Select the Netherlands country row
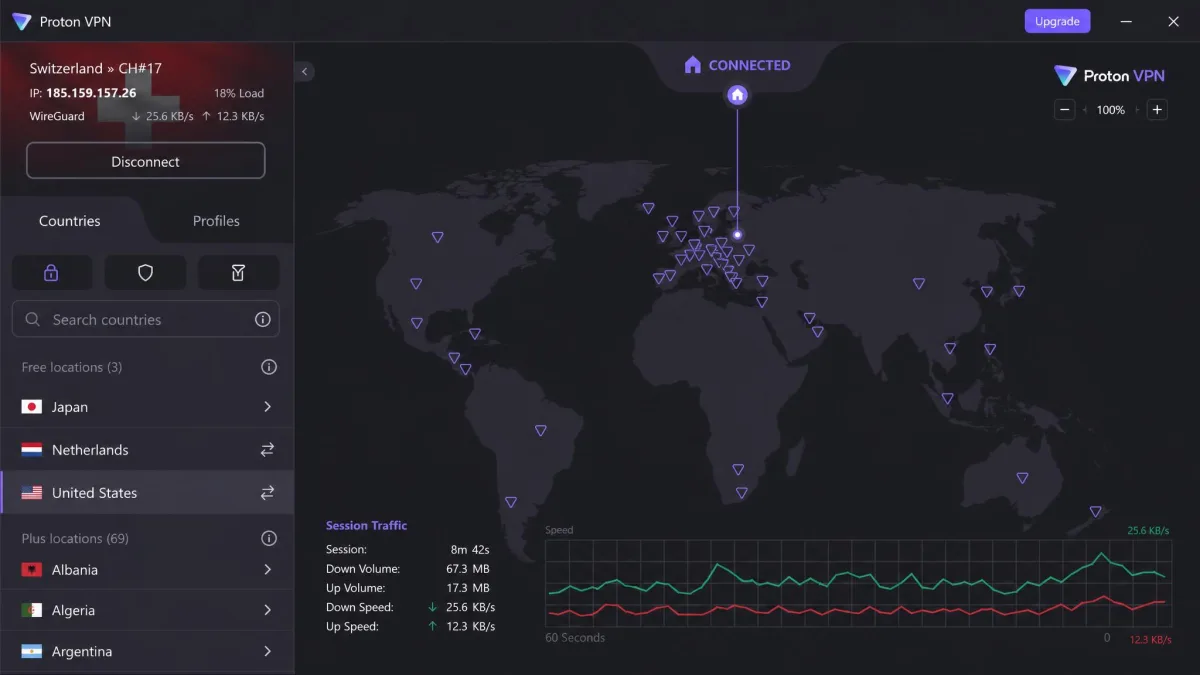The height and width of the screenshot is (675, 1200). [147, 450]
